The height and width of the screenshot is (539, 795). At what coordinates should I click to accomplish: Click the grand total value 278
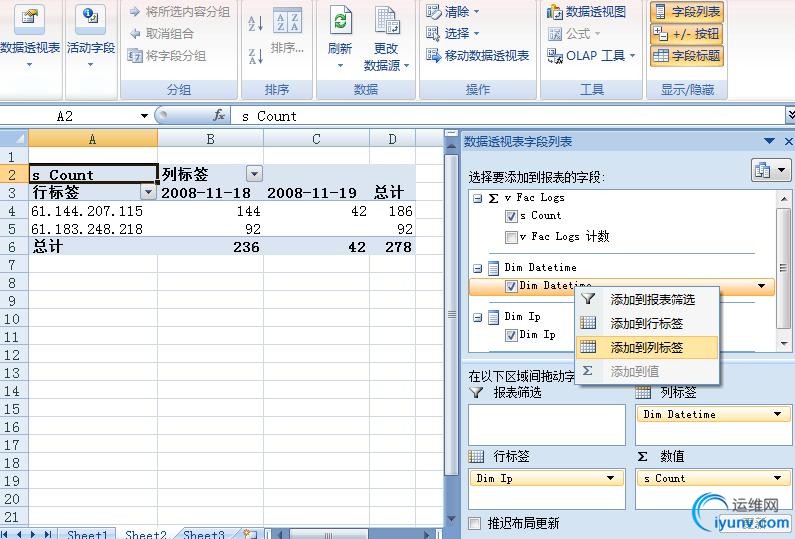point(392,247)
